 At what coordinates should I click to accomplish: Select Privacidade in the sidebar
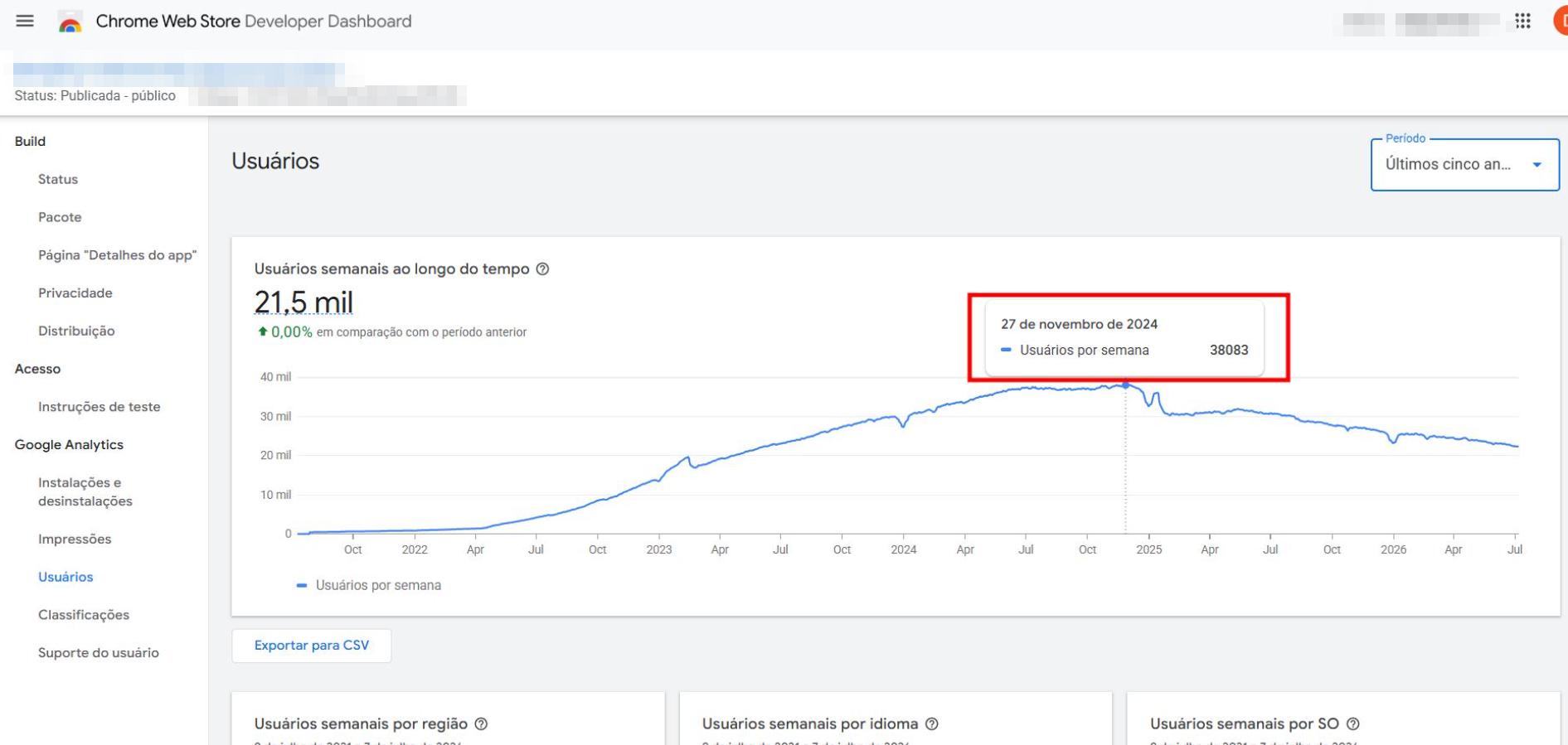(x=75, y=293)
